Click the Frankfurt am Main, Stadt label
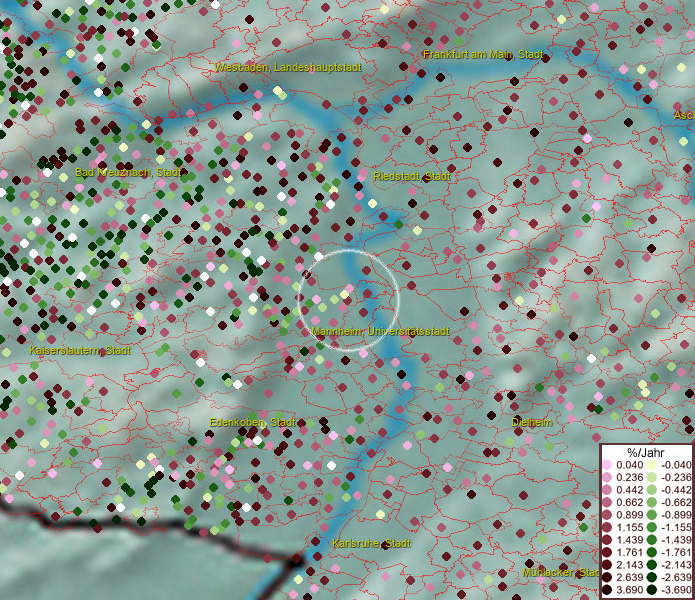 (483, 55)
